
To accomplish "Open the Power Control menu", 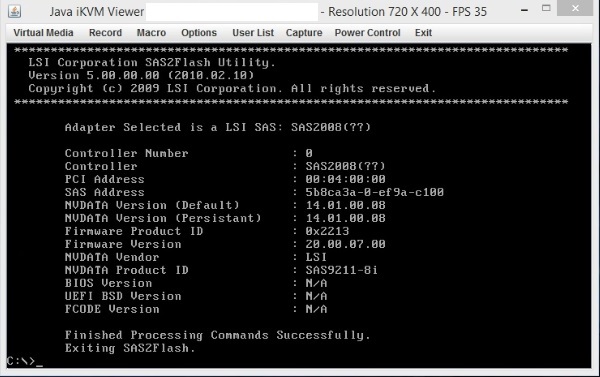I will (367, 33).
